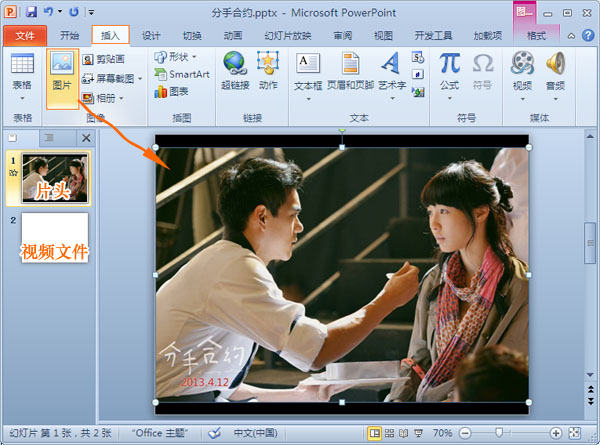Switch to the 格式 picture tools tab
The width and height of the screenshot is (600, 445).
click(536, 36)
